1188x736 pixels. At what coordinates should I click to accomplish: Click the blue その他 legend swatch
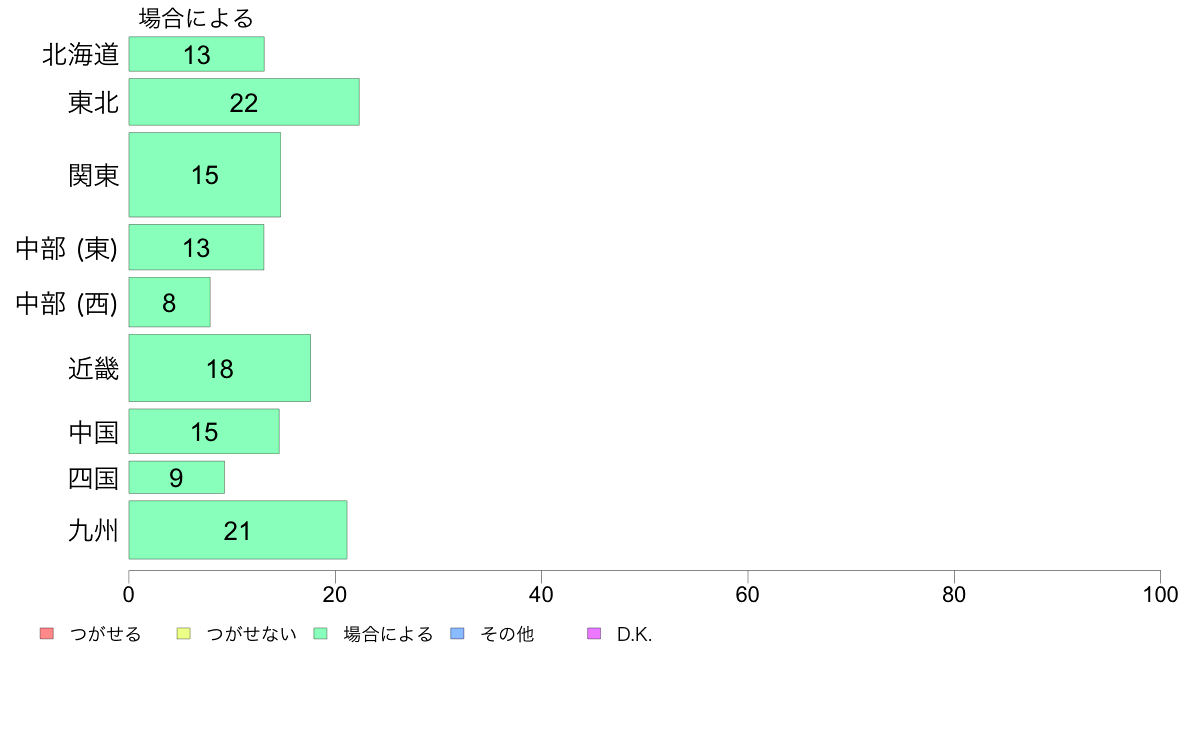point(458,634)
